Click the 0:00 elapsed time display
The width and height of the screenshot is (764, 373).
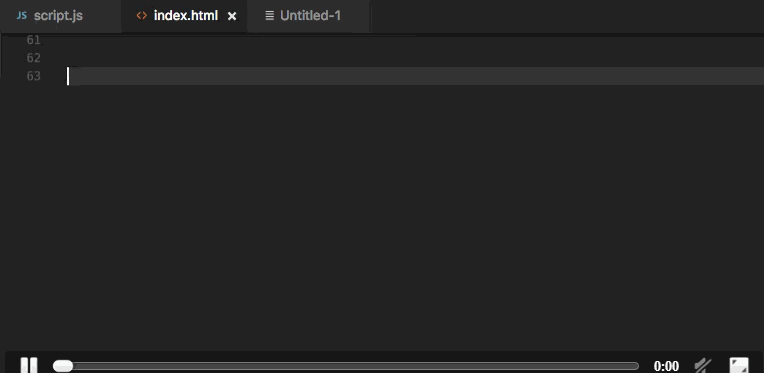pyautogui.click(x=666, y=366)
